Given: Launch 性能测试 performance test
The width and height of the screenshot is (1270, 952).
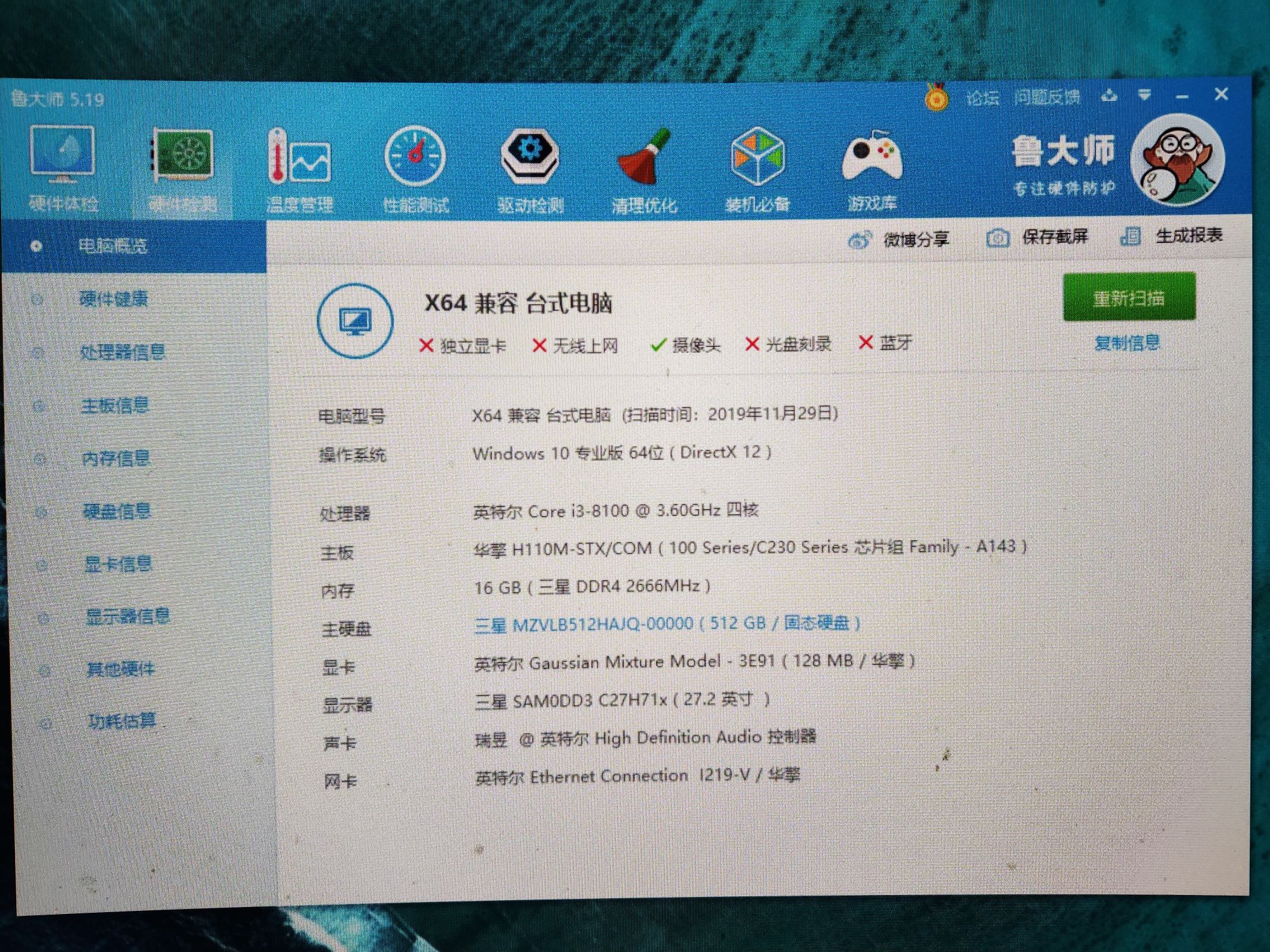Looking at the screenshot, I should click(x=415, y=170).
